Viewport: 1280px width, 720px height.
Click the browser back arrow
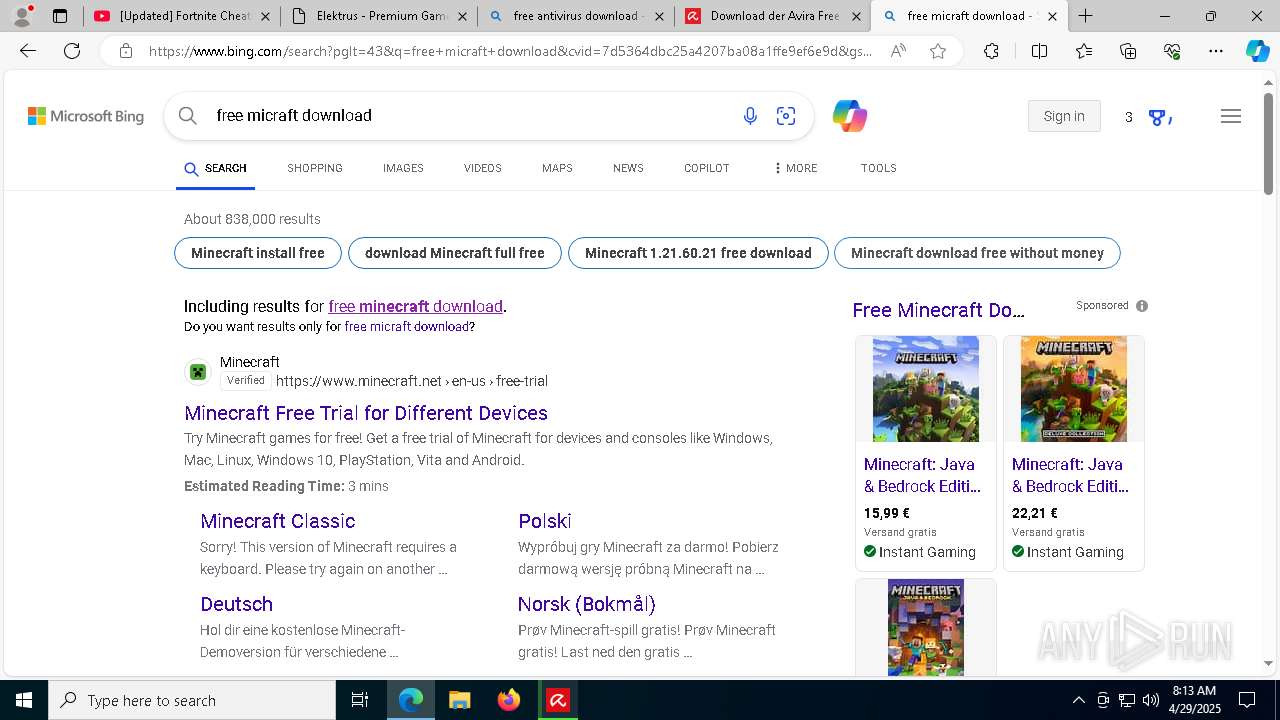coord(28,51)
